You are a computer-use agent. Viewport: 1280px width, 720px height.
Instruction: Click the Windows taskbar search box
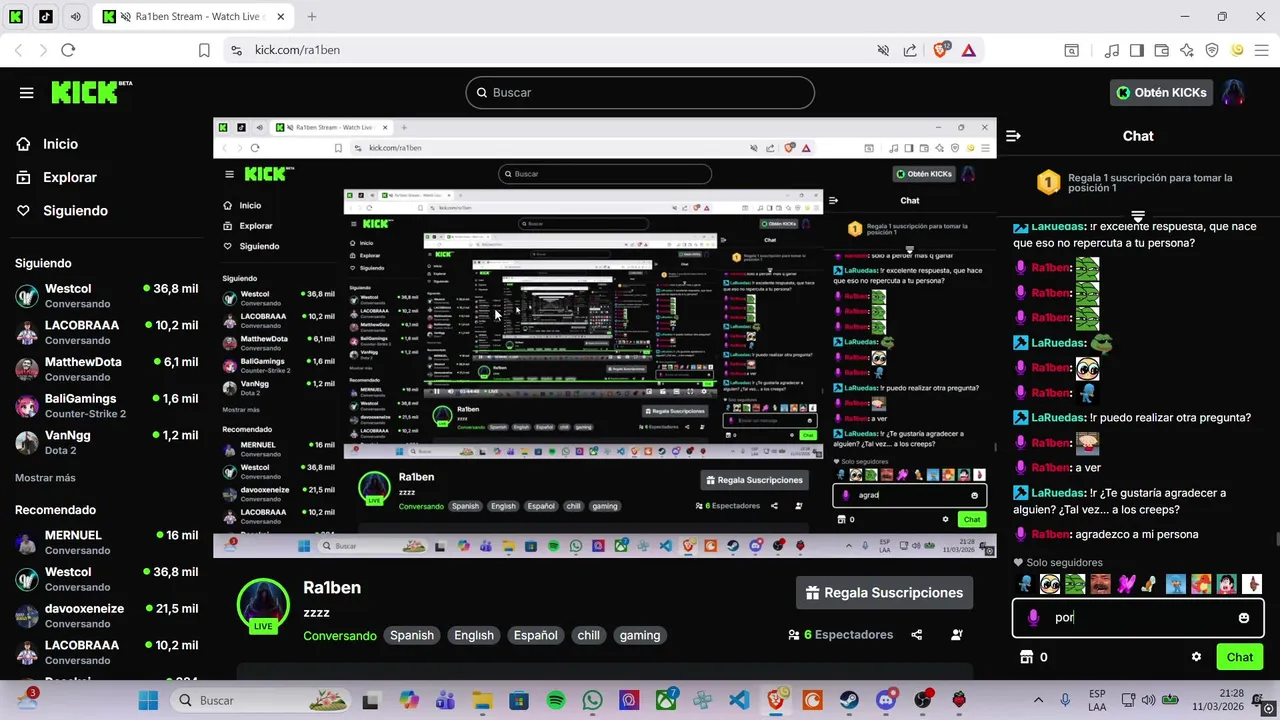click(261, 700)
